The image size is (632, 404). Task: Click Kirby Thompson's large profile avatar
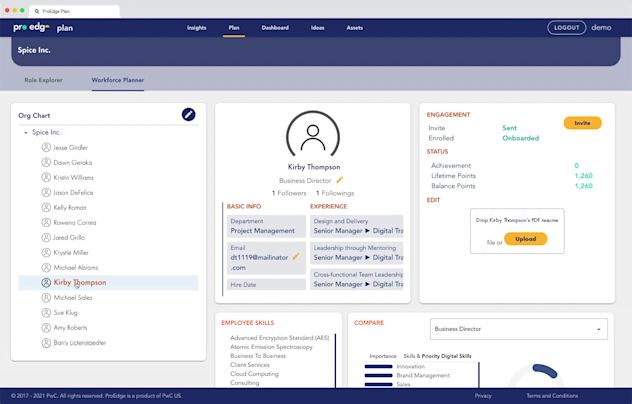(313, 136)
